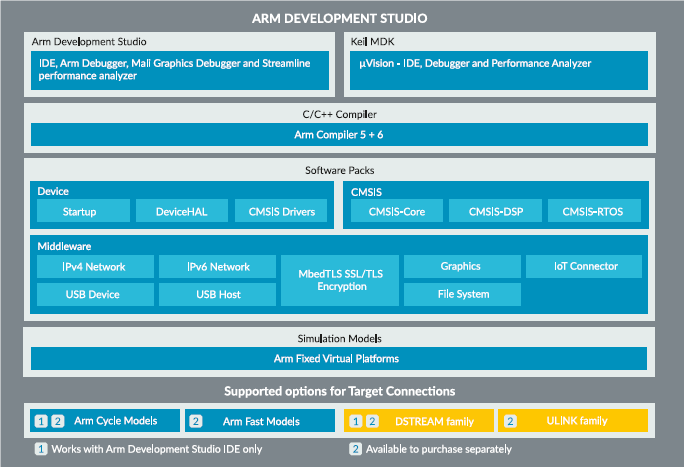
Task: Click Available to purchase separately text
Action: tap(438, 449)
